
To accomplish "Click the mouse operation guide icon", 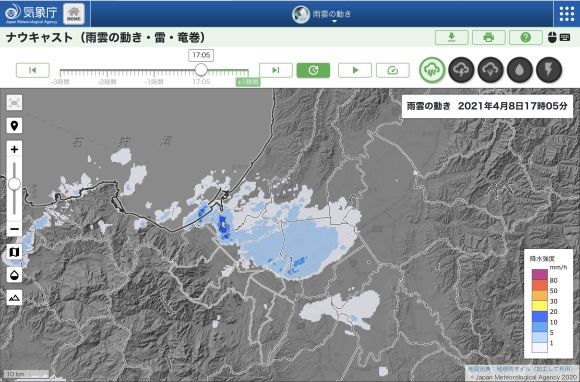I will (552, 37).
